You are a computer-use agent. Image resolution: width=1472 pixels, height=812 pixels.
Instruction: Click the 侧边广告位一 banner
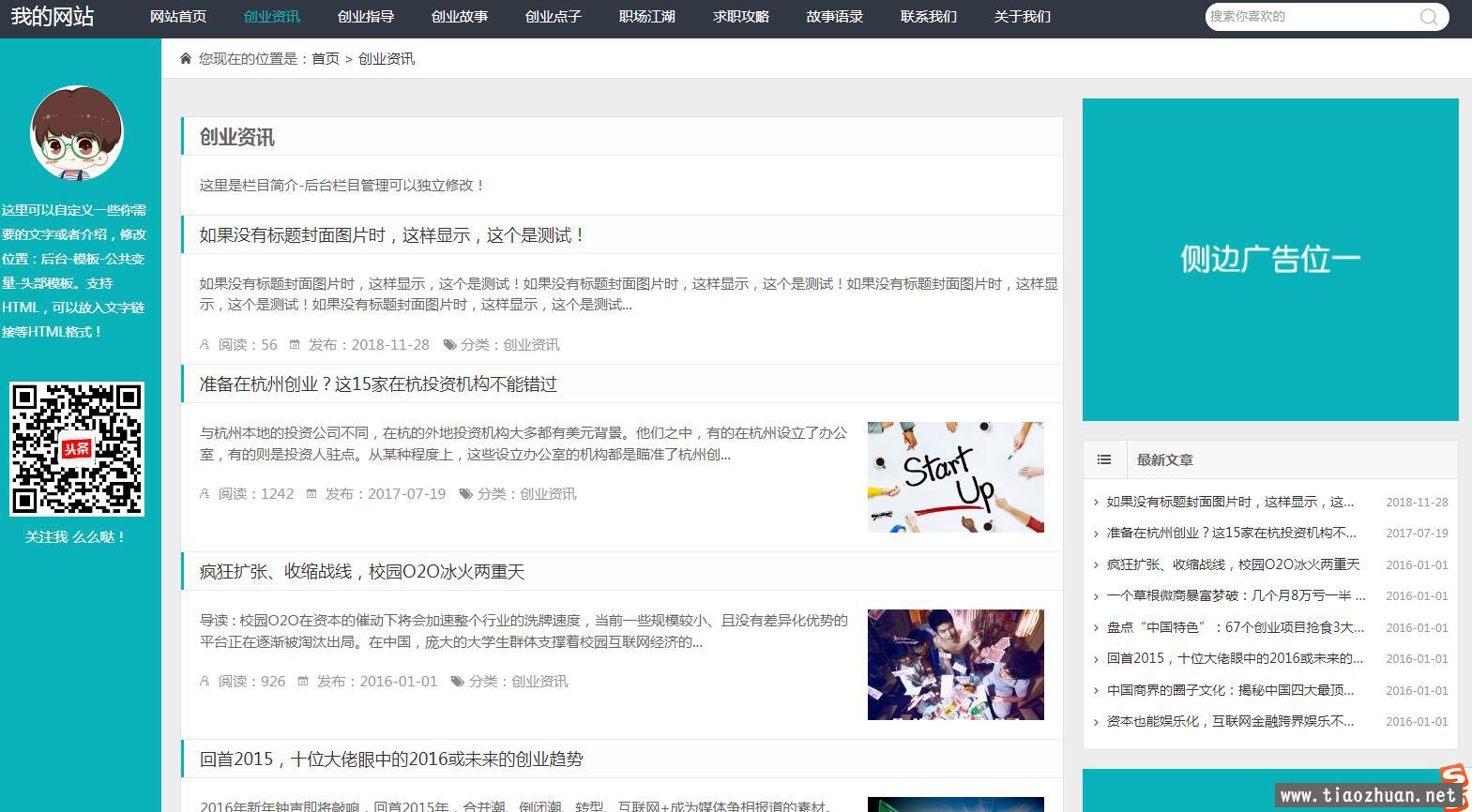click(x=1270, y=260)
